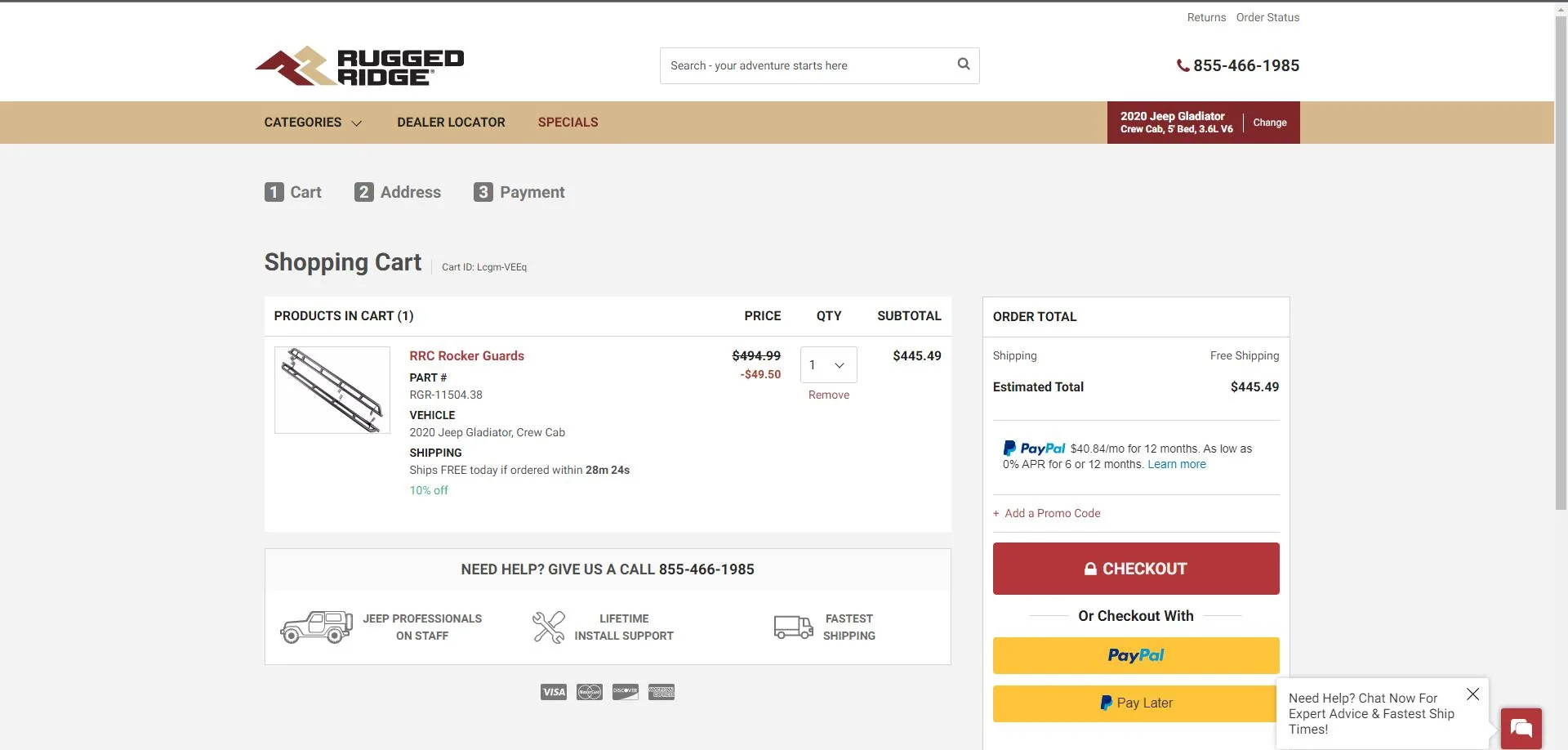Click the Order Status link
Image resolution: width=1568 pixels, height=750 pixels.
pyautogui.click(x=1267, y=17)
